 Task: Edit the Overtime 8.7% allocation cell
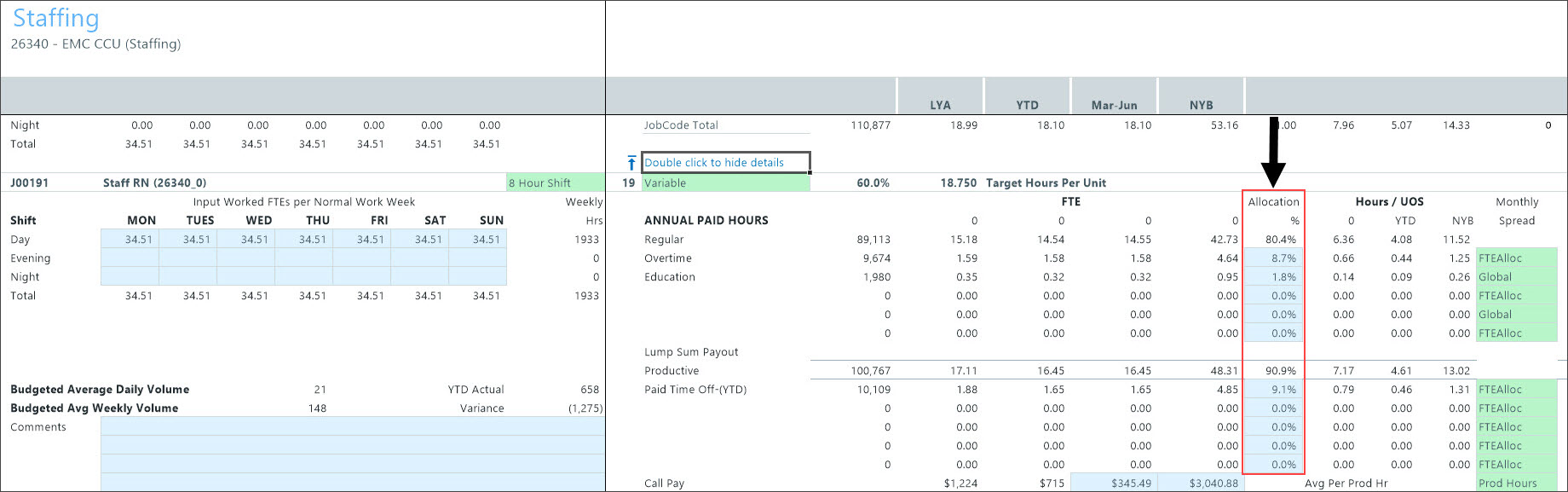(1273, 258)
